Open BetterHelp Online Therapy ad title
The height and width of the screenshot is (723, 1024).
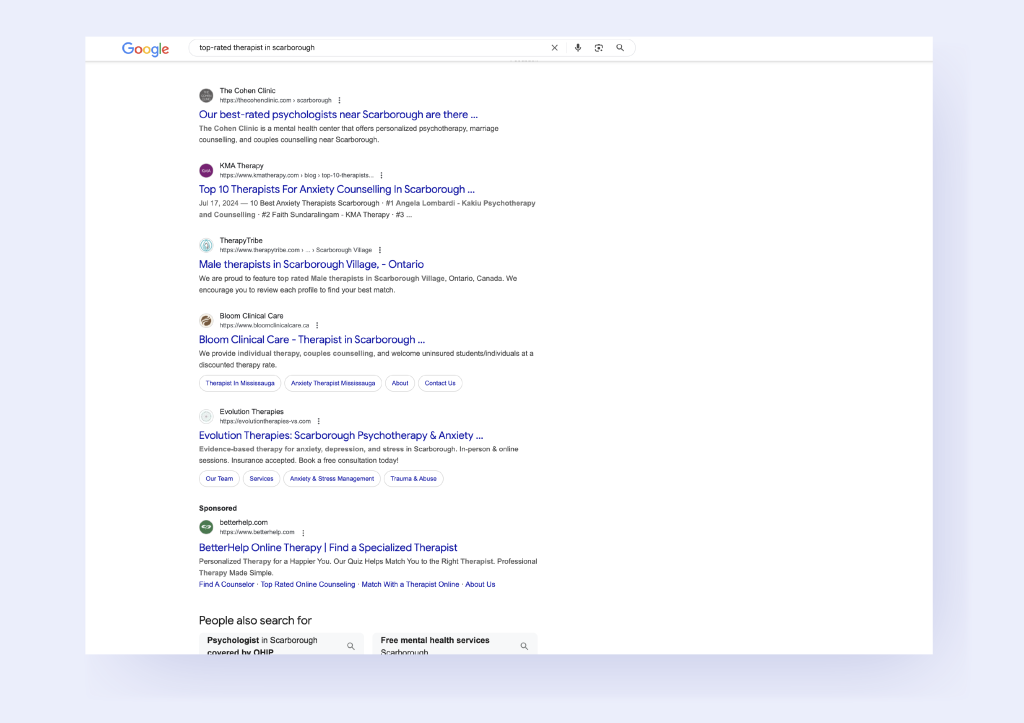328,547
